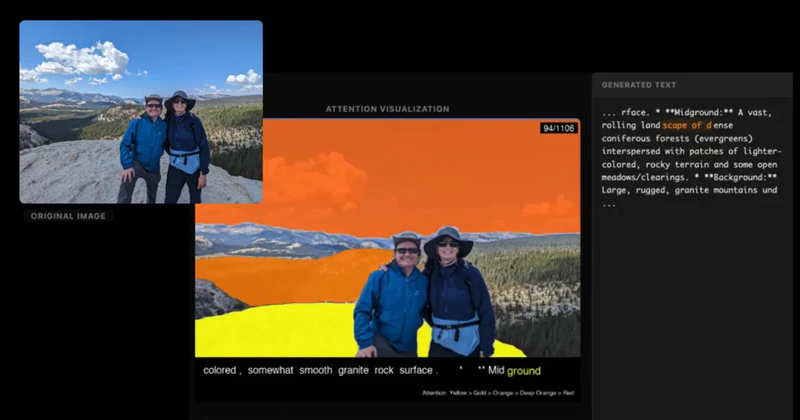Click the ORIGINAL IMAGE label
The height and width of the screenshot is (420, 800).
pyautogui.click(x=68, y=216)
